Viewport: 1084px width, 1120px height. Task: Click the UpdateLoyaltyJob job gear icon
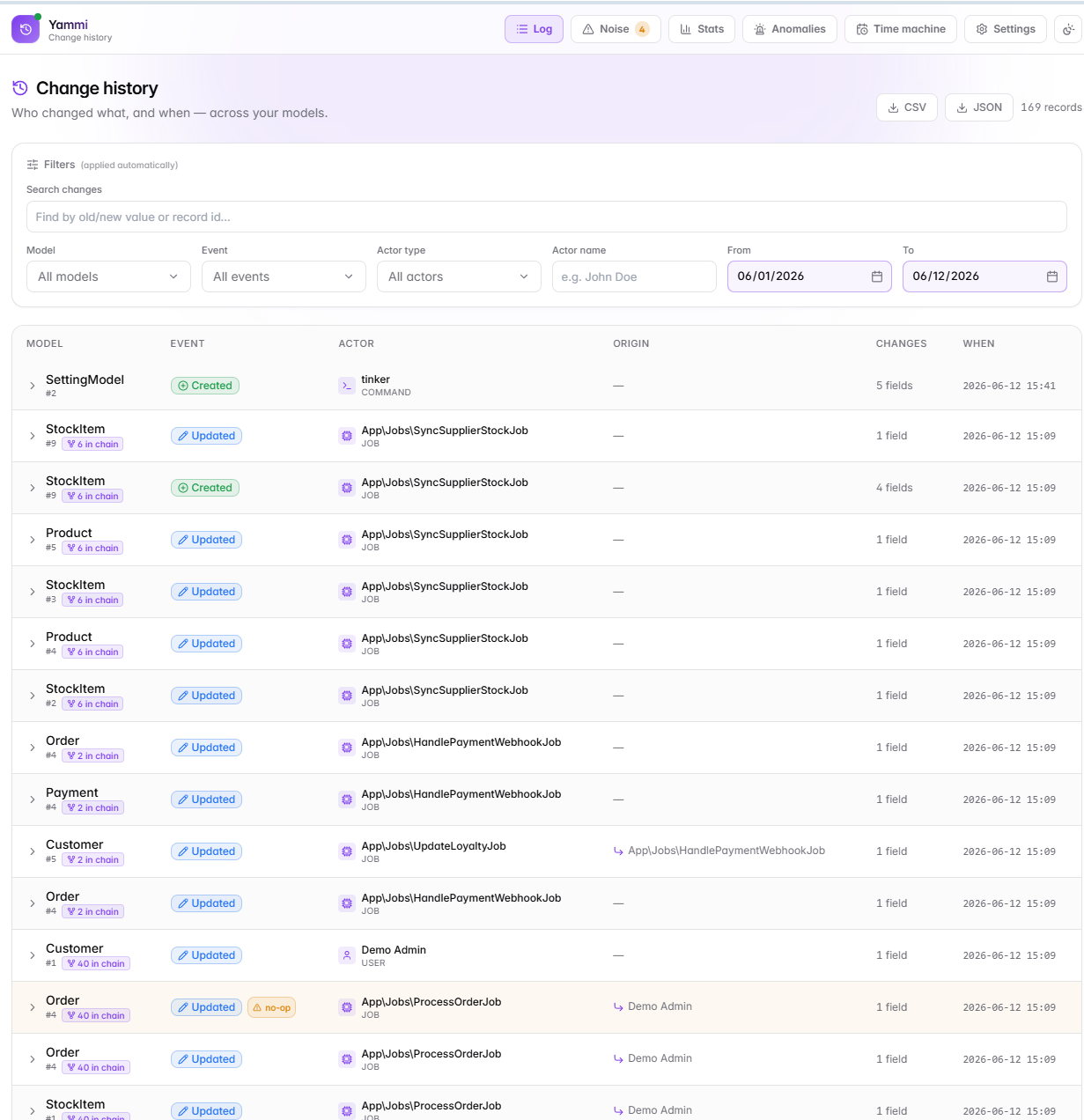tap(347, 851)
